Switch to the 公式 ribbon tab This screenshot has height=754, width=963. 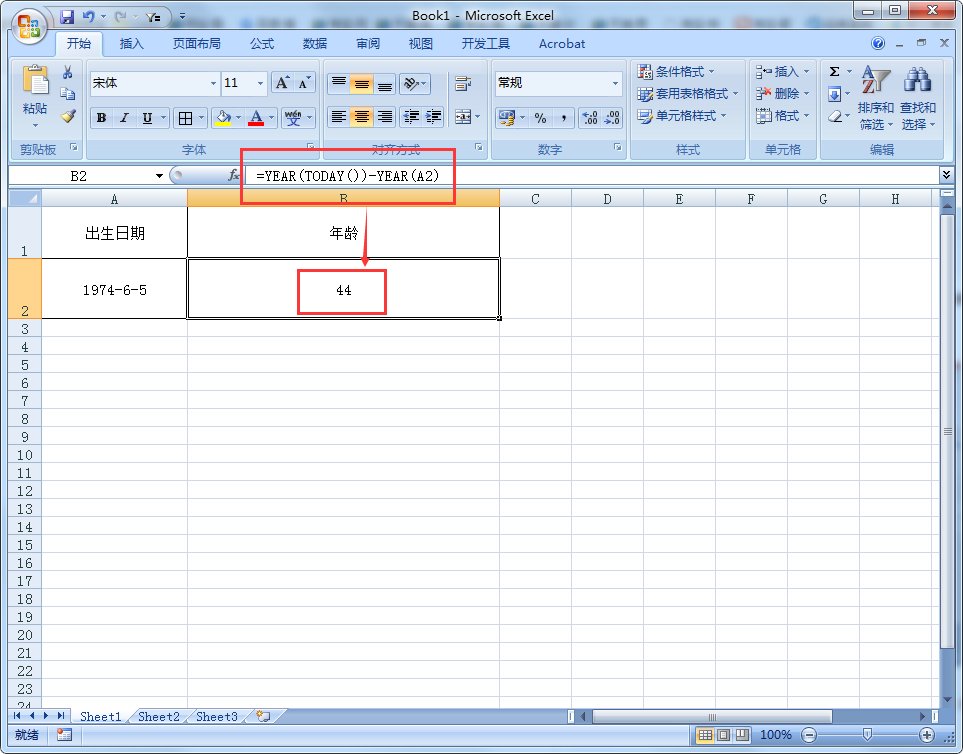click(x=262, y=44)
